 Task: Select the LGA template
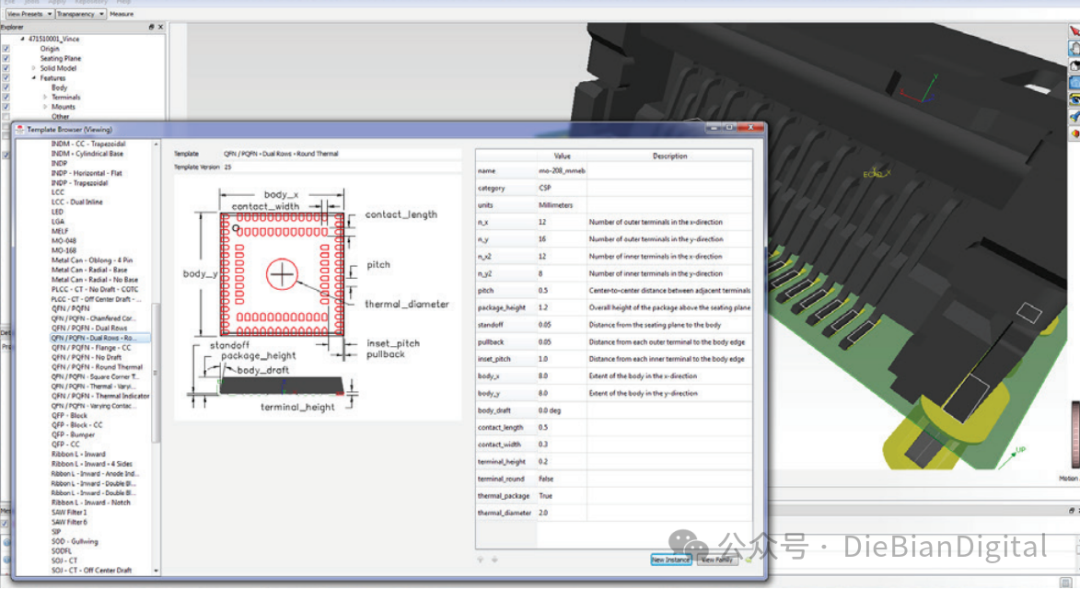pos(58,222)
